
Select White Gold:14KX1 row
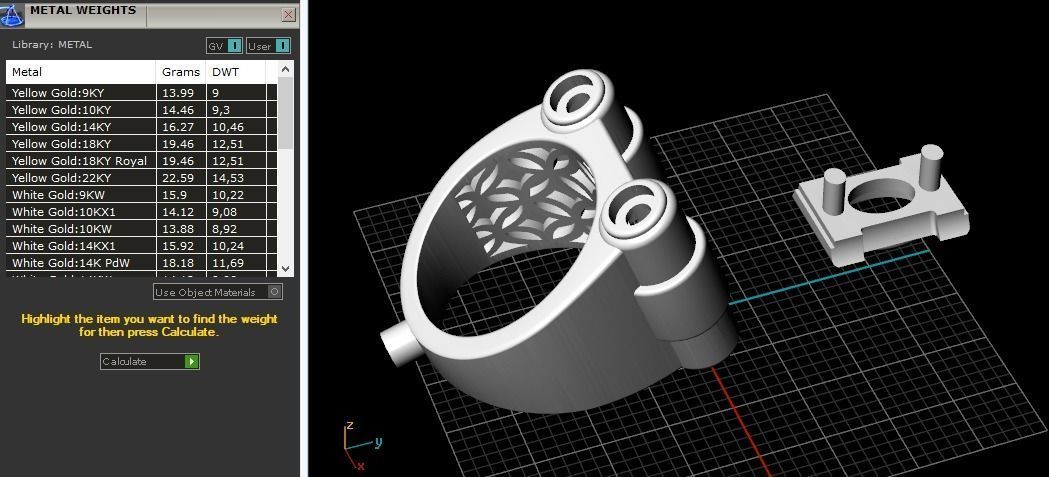[x=141, y=246]
